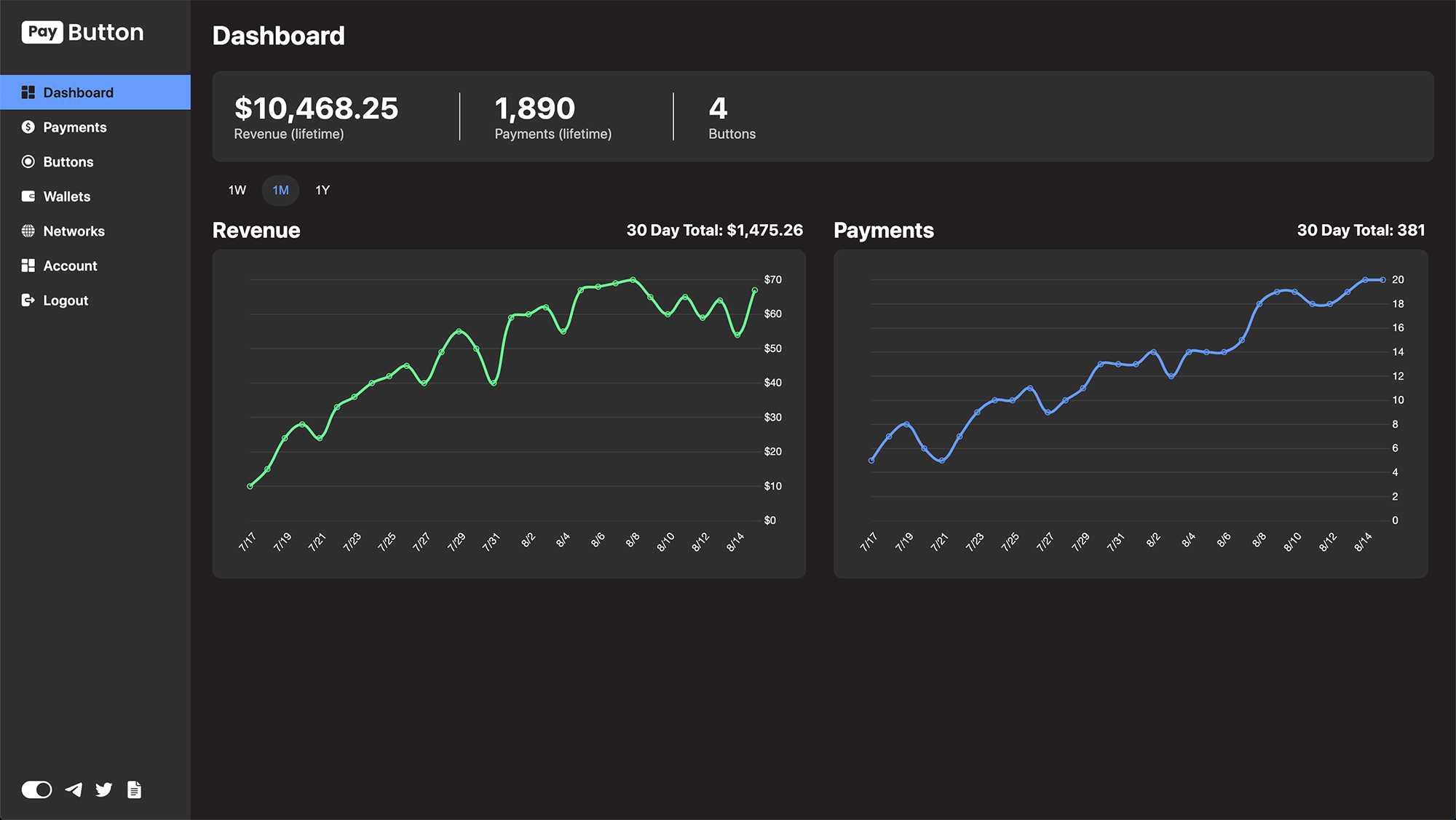
Task: Switch chart period to 1Y
Action: click(323, 191)
